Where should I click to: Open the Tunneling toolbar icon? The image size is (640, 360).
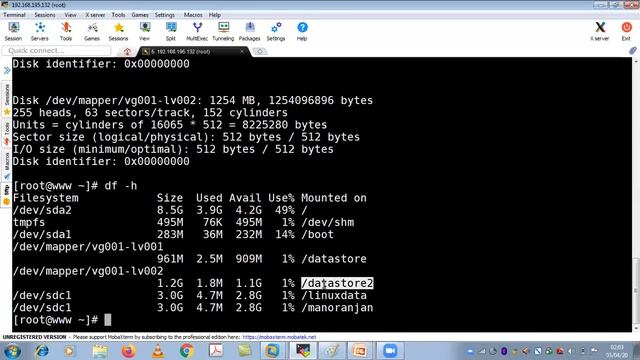(x=223, y=31)
